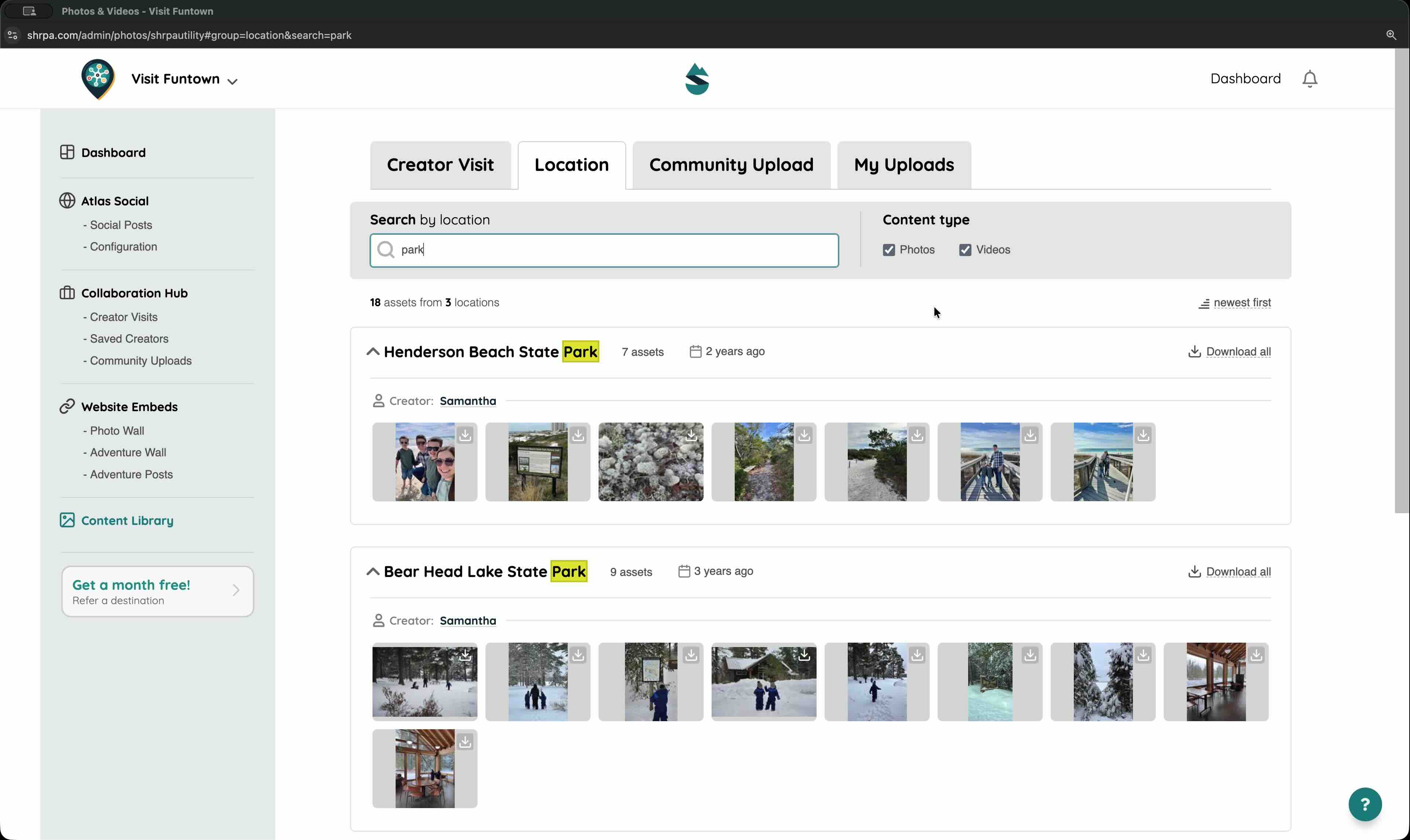The image size is (1410, 840).
Task: Click the page vertical scrollbar
Action: coord(1402,280)
